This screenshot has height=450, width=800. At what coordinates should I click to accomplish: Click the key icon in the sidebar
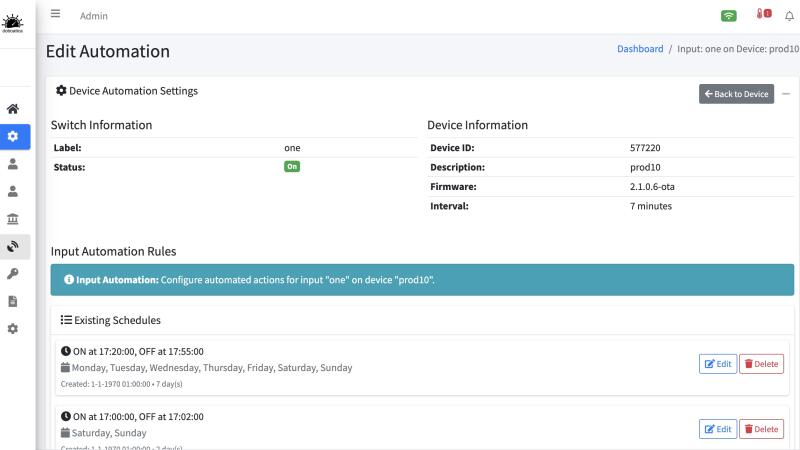pyautogui.click(x=13, y=272)
